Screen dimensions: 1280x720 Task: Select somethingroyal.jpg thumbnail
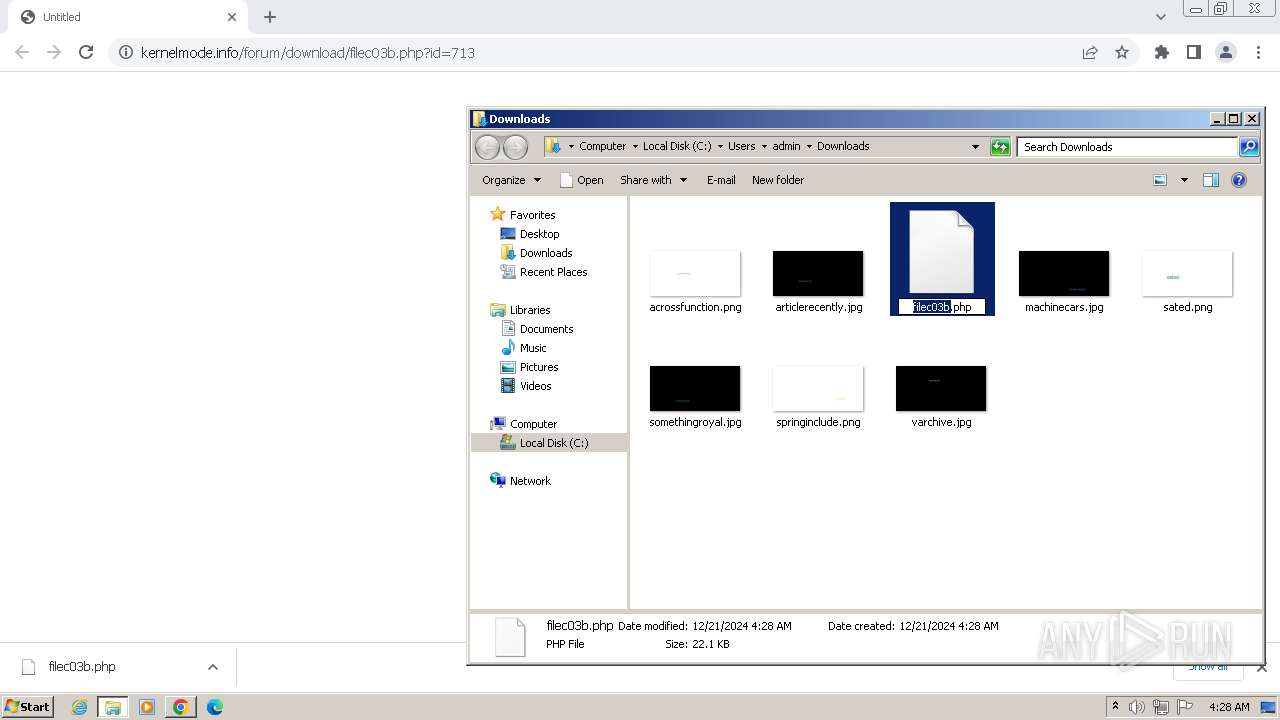695,389
